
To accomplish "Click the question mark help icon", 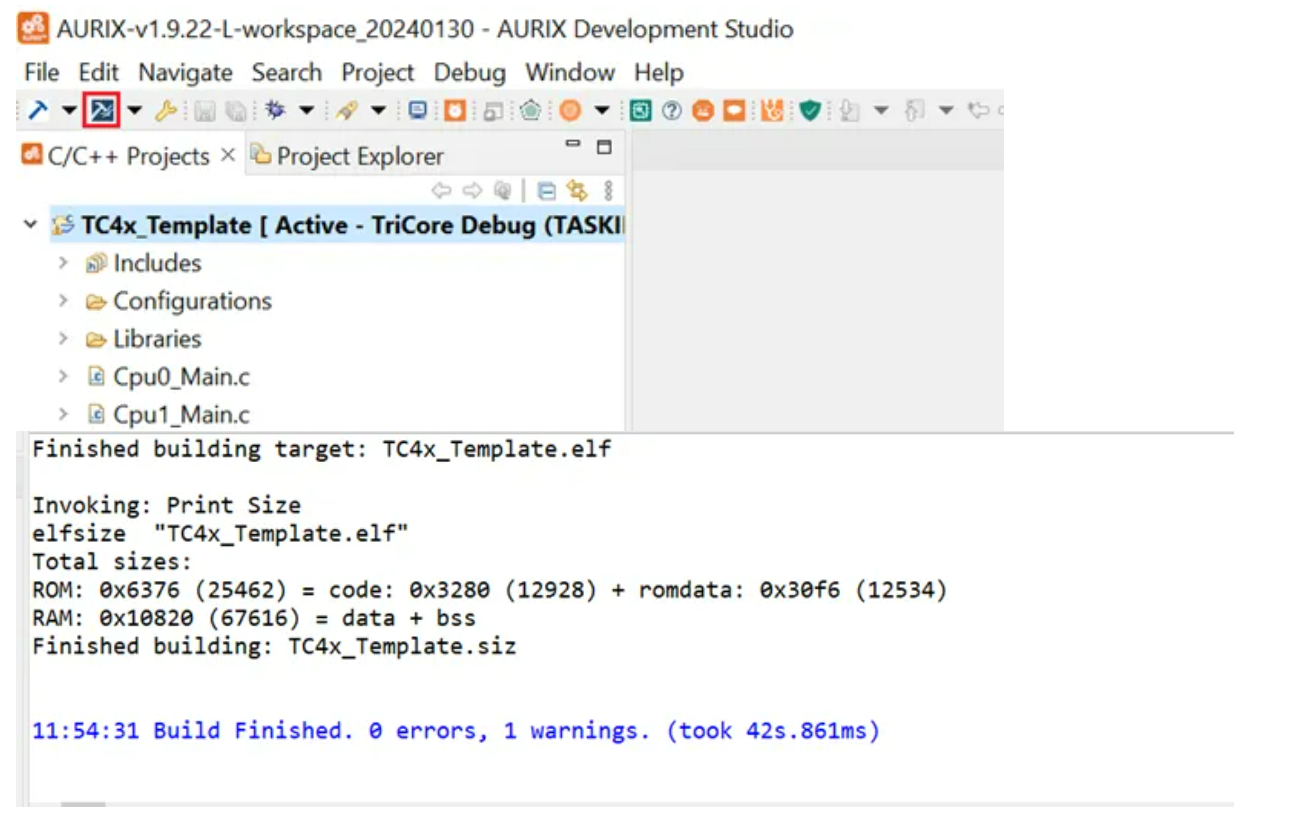I will [x=672, y=111].
